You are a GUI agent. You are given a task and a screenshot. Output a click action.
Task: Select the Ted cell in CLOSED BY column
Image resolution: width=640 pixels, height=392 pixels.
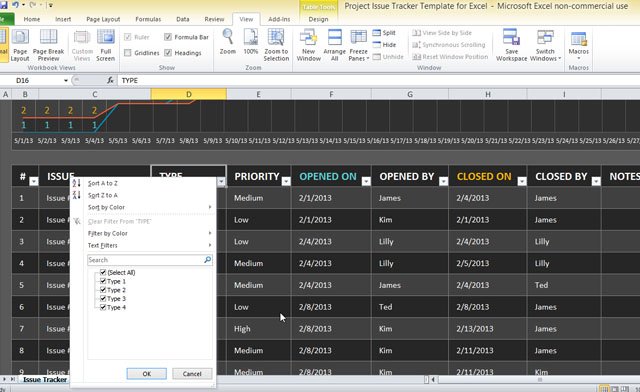564,285
